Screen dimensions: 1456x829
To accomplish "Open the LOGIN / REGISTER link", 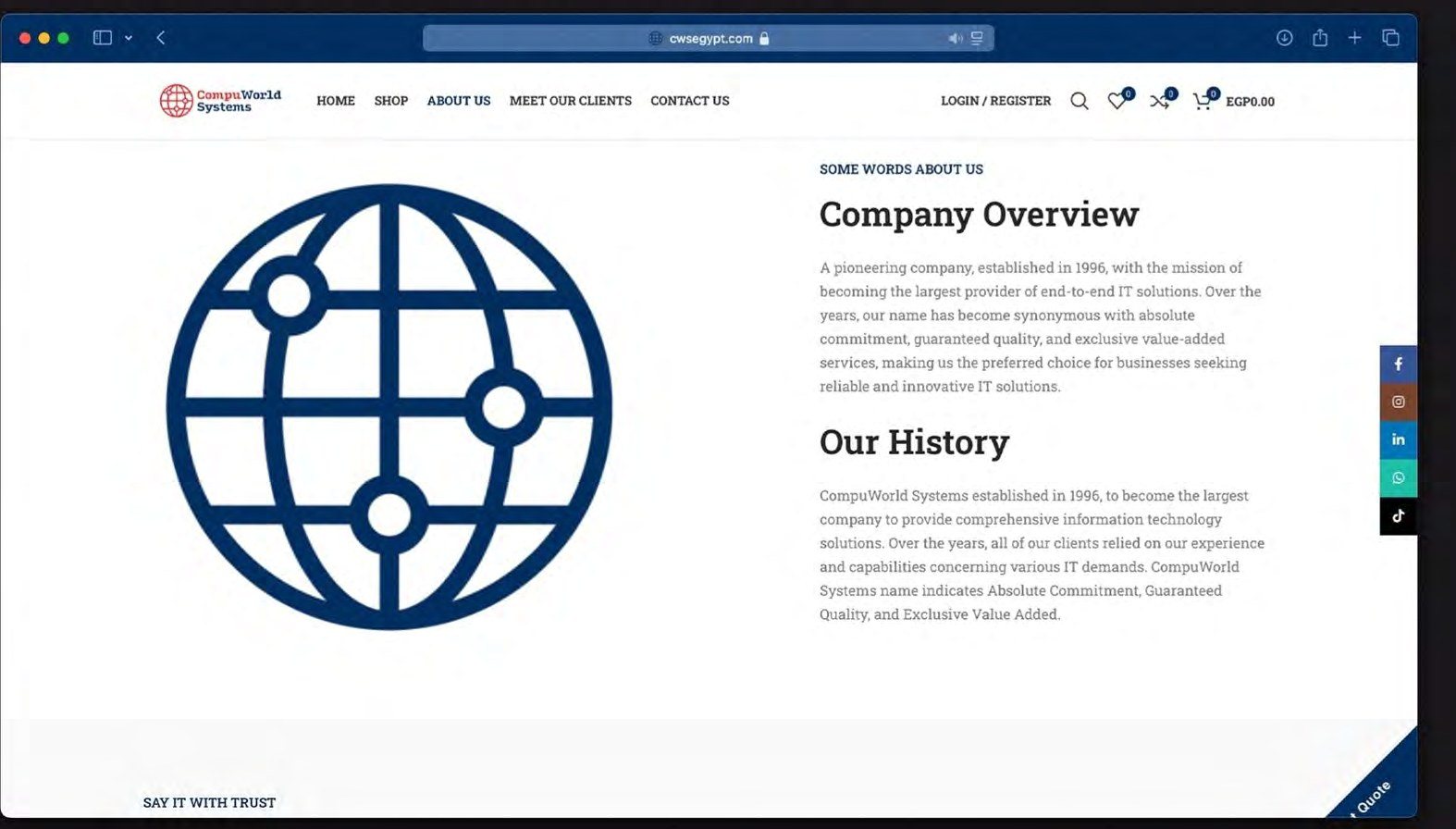I will [x=996, y=101].
